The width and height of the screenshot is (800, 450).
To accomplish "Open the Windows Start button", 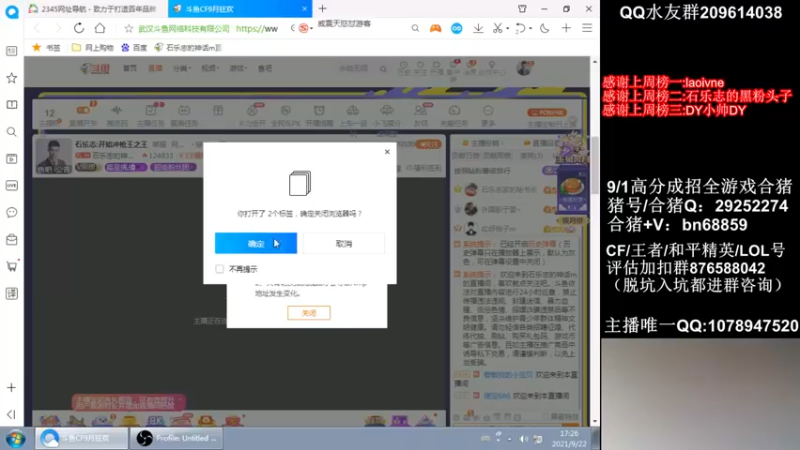I will coord(15,438).
